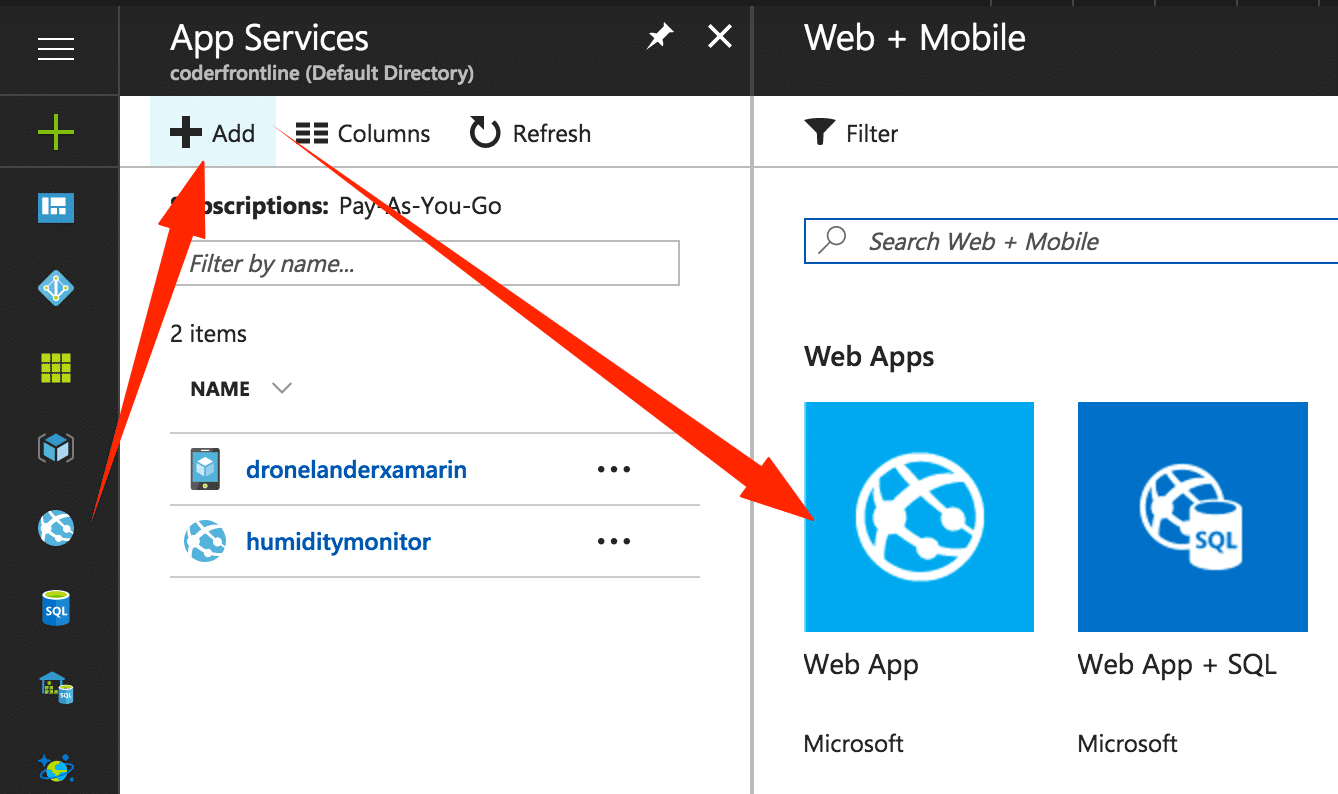Click coderfrontline (Default Directory) subtitle
Image resolution: width=1338 pixels, height=794 pixels.
[x=322, y=73]
